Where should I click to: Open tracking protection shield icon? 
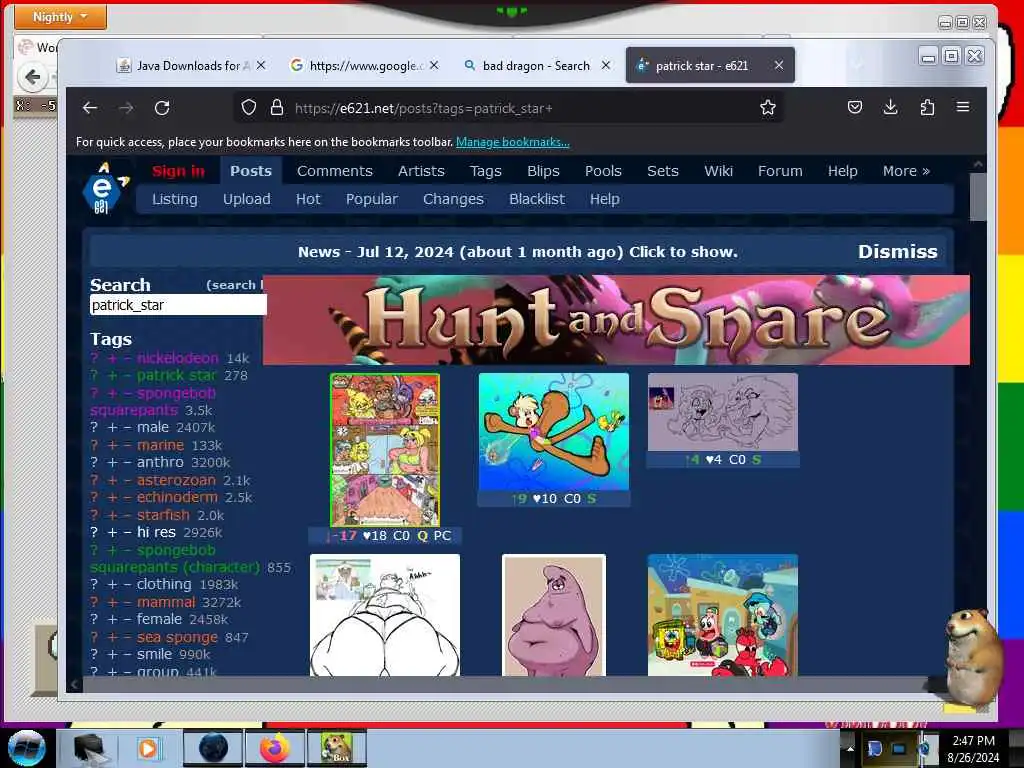(x=249, y=108)
